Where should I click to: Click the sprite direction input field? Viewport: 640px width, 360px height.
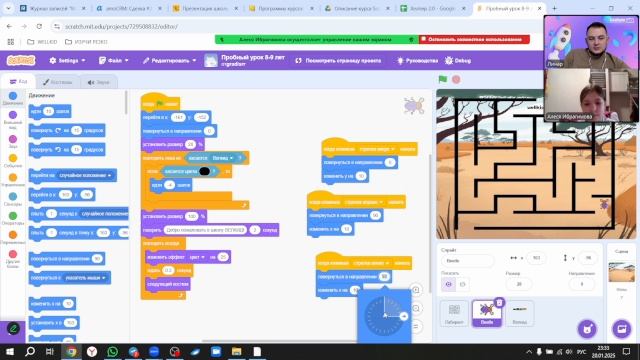[582, 284]
